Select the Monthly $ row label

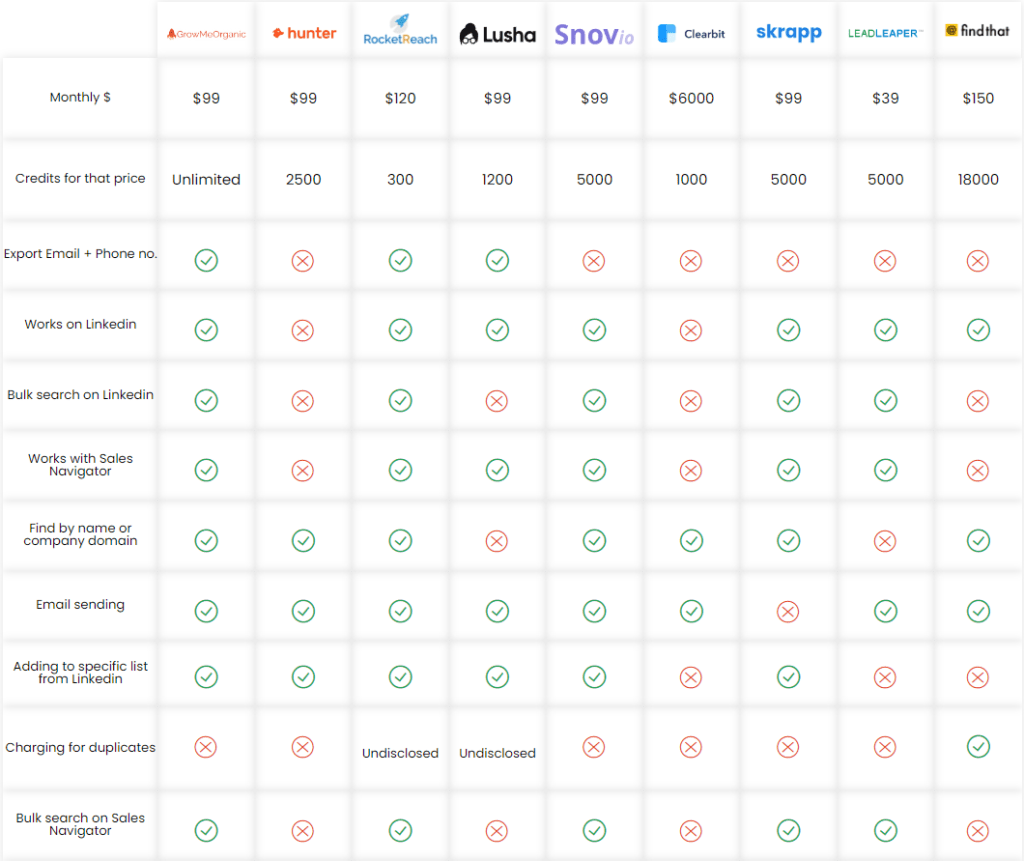pos(80,97)
